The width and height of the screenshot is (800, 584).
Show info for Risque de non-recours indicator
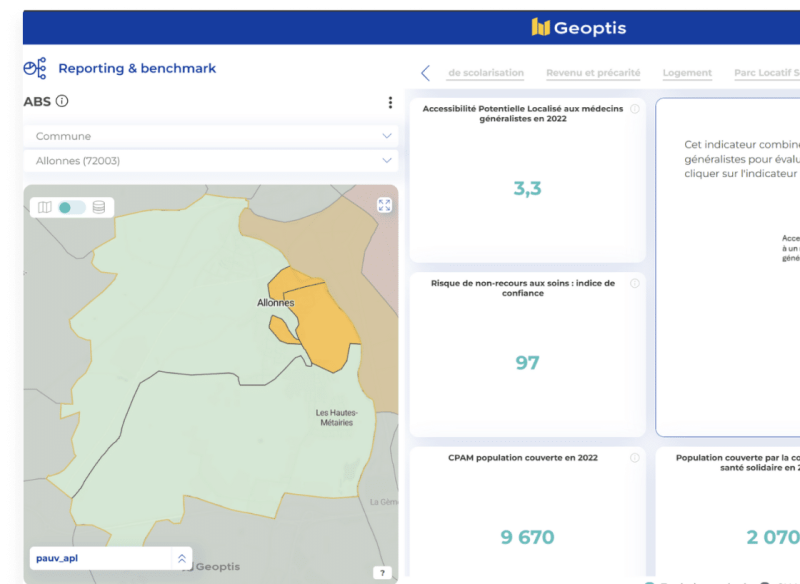(x=635, y=284)
